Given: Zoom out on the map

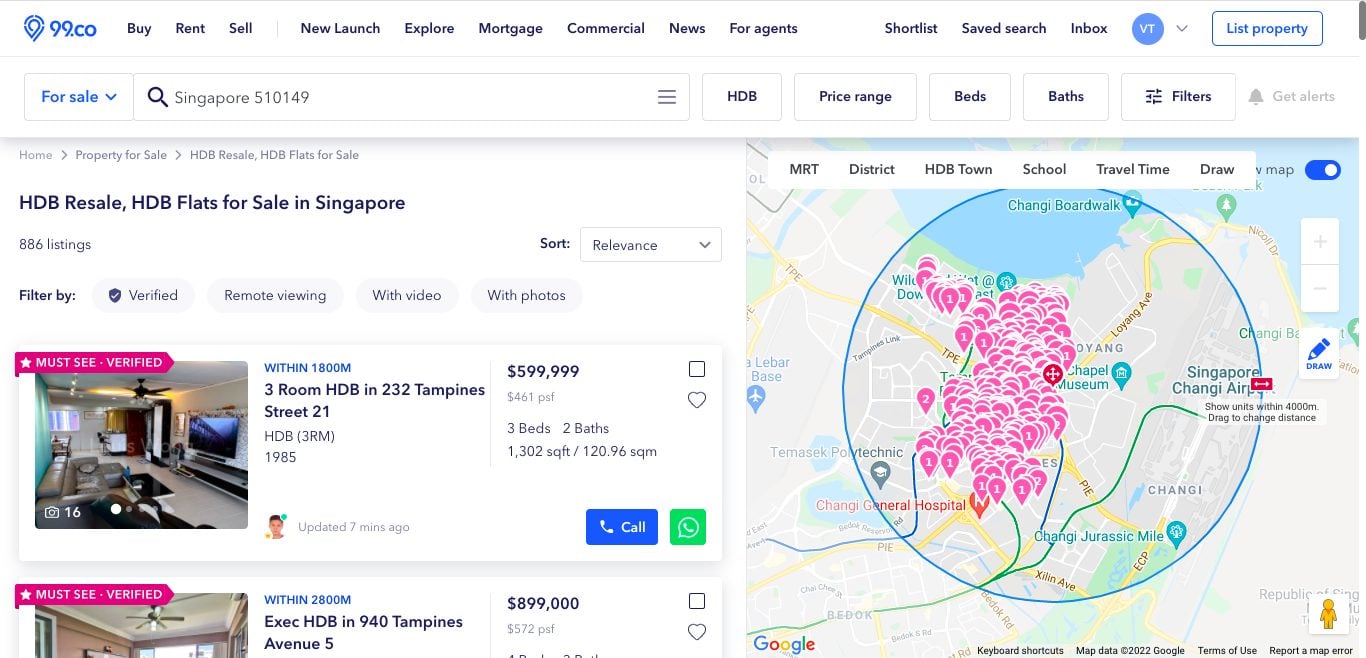Looking at the screenshot, I should click(1320, 289).
